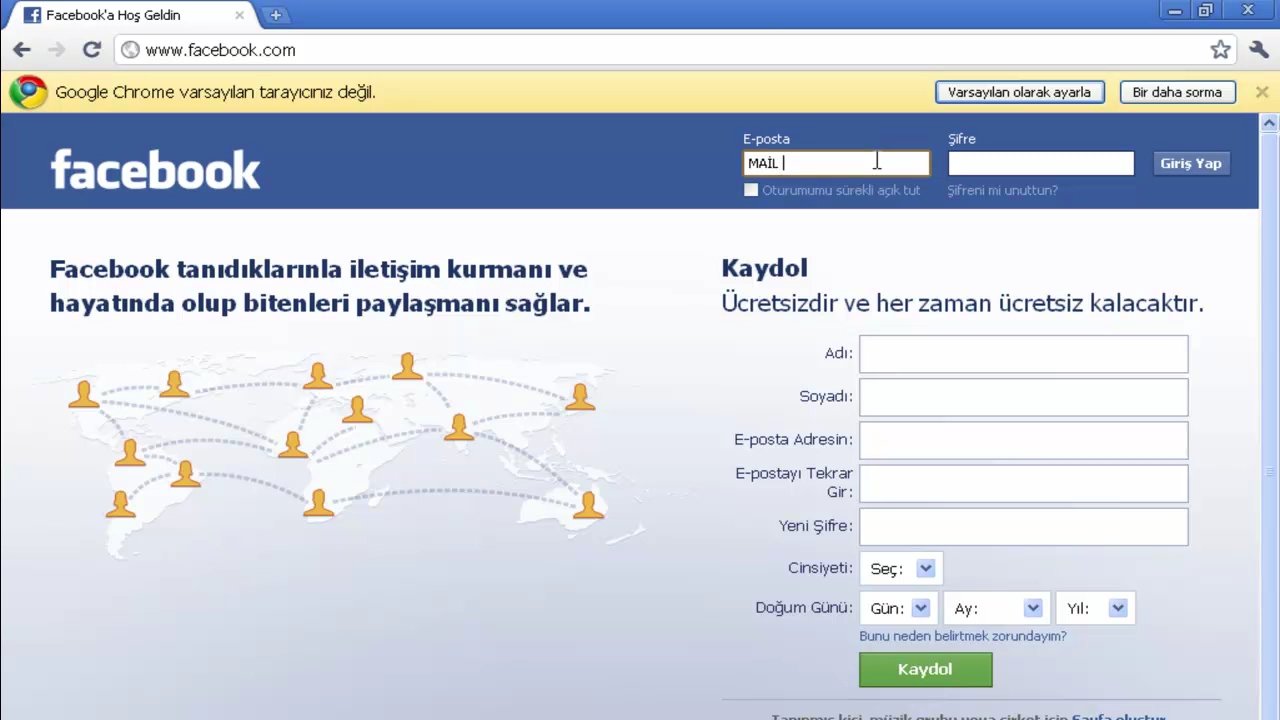Dismiss the default browser infobar
Image resolution: width=1280 pixels, height=720 pixels.
(x=1262, y=92)
